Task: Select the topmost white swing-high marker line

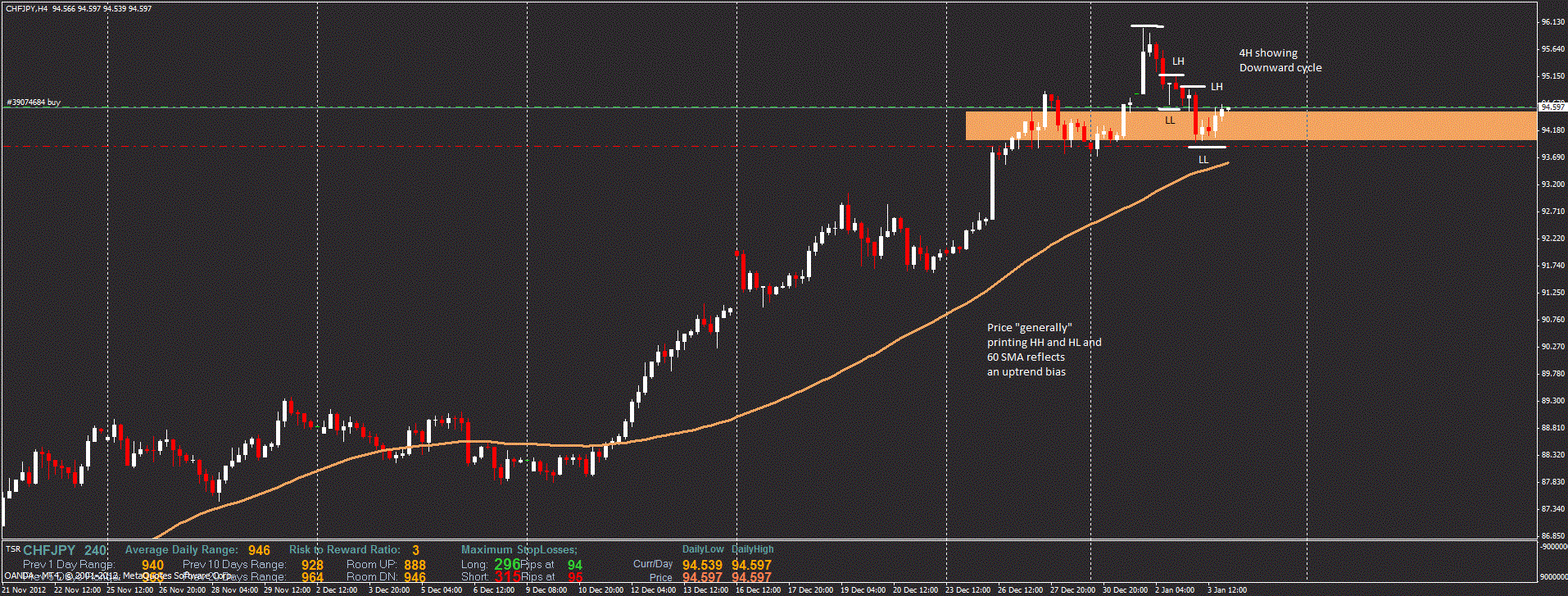Action: (1147, 26)
